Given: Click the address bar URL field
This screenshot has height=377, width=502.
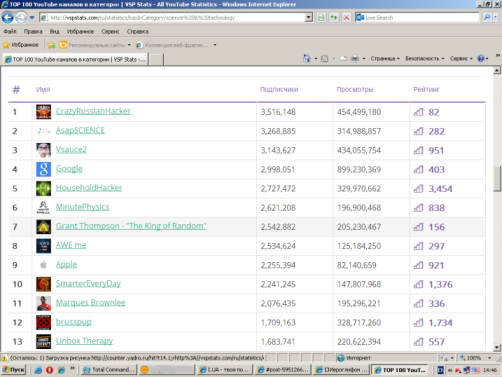Looking at the screenshot, I should pos(172,18).
